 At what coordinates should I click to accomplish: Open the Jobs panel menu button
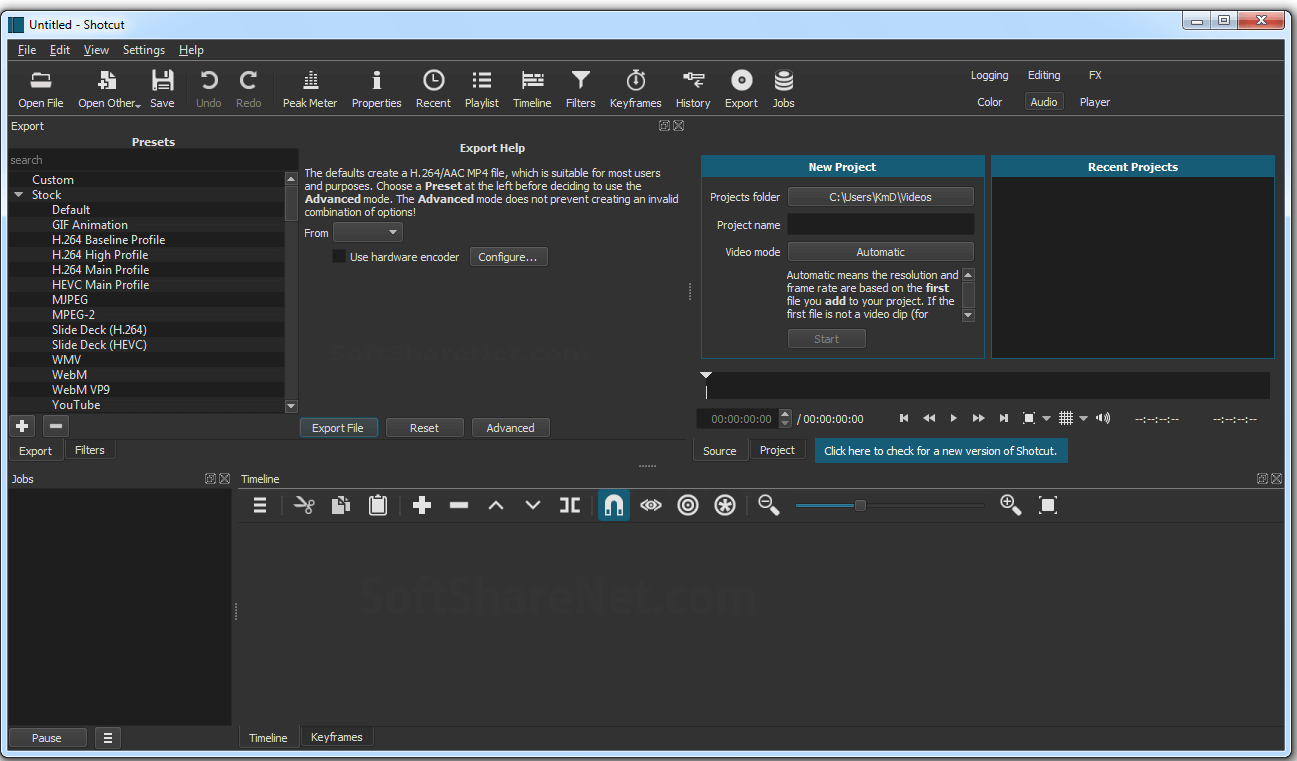[108, 738]
